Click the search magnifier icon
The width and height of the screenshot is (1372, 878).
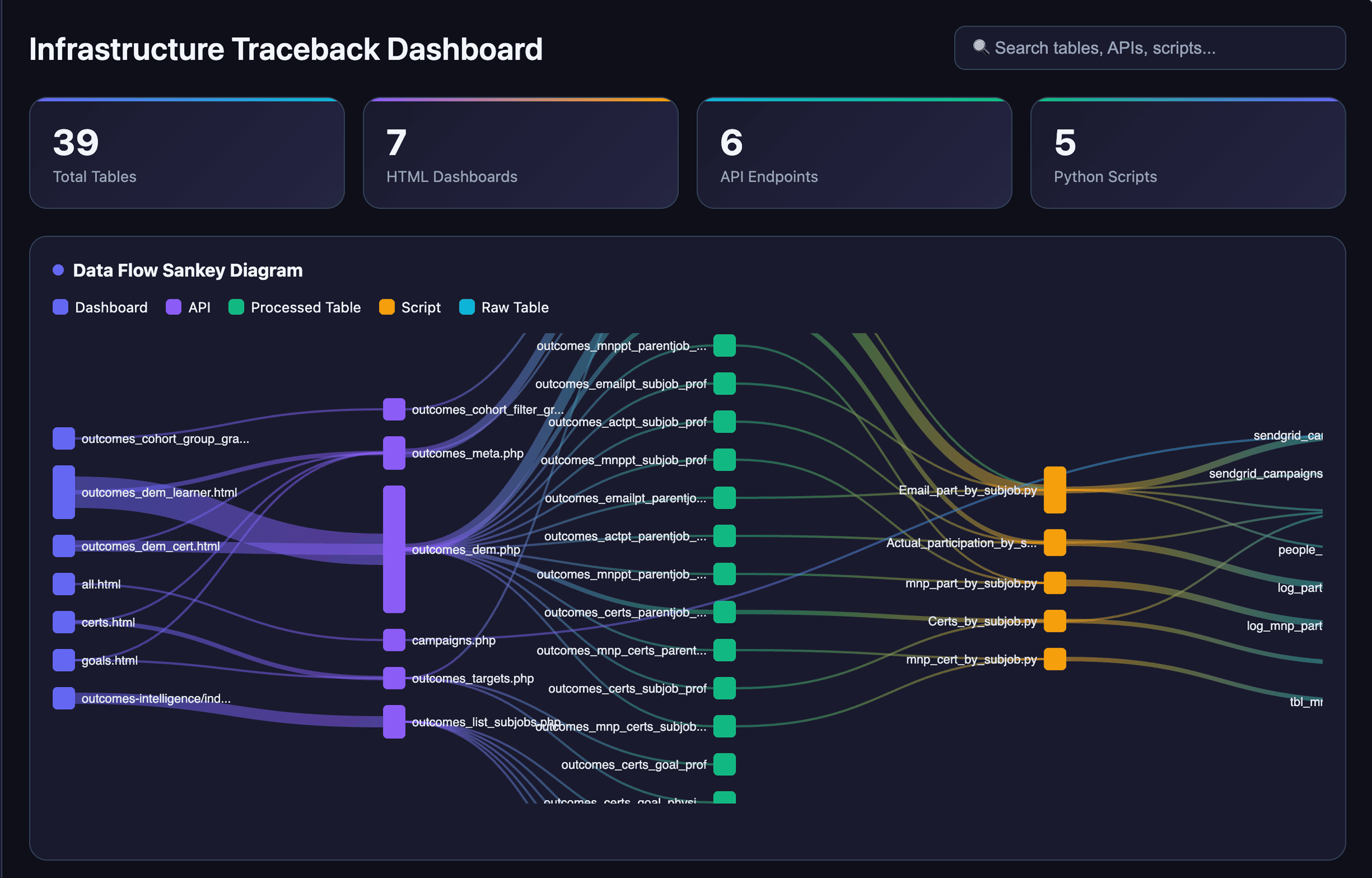pyautogui.click(x=980, y=47)
